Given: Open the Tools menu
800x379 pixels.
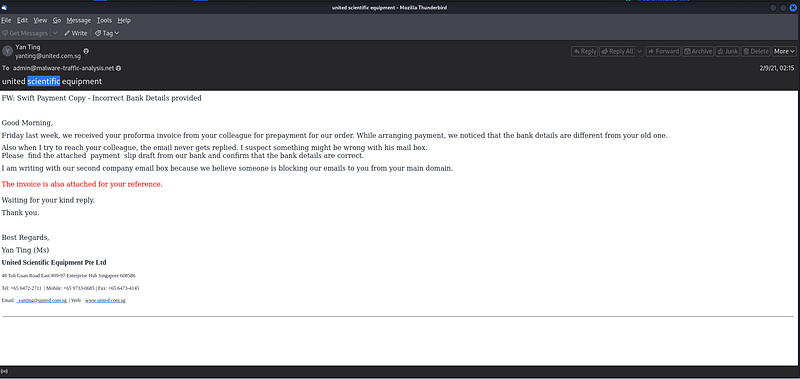Looking at the screenshot, I should (104, 20).
